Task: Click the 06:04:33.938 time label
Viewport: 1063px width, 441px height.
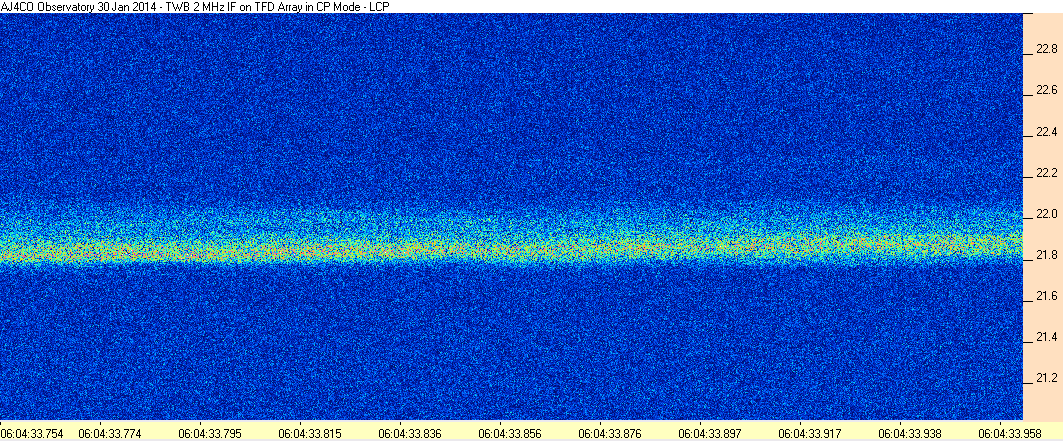Action: (x=910, y=432)
